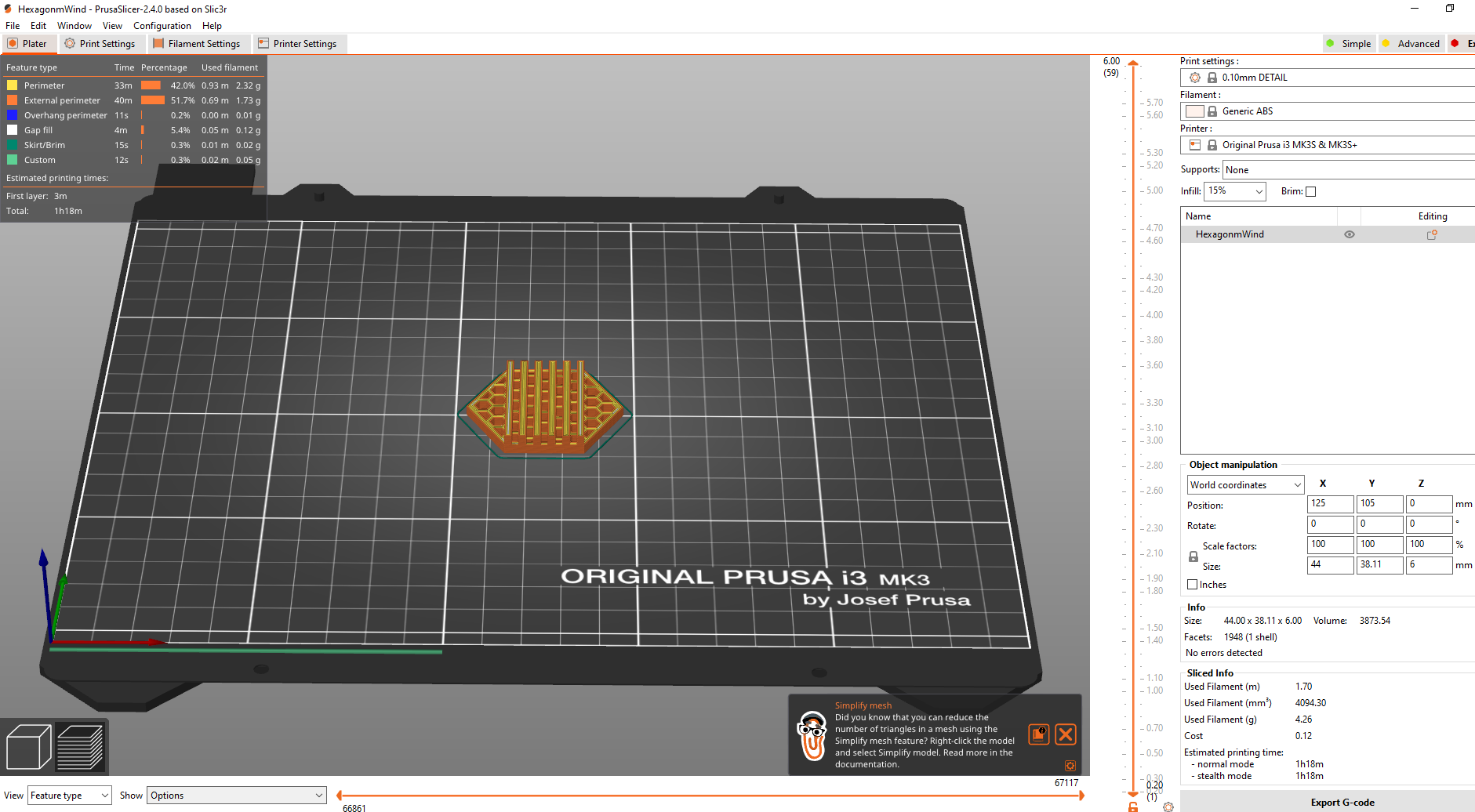This screenshot has height=812, width=1475.
Task: Open the Configuration menu
Action: pyautogui.click(x=162, y=25)
